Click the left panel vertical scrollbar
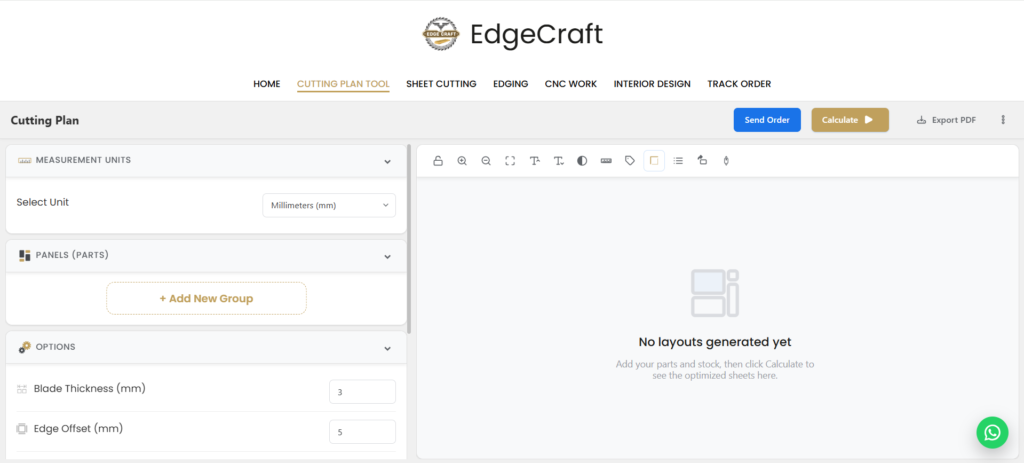 pos(409,239)
